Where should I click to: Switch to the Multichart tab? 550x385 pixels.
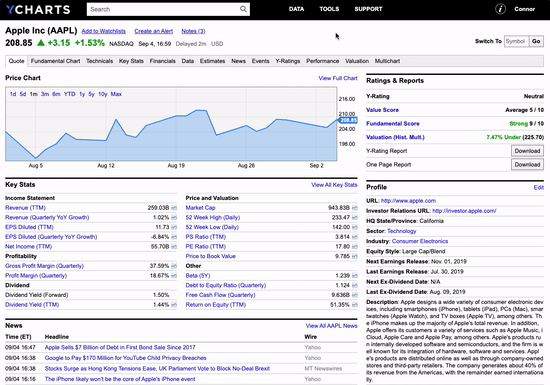pyautogui.click(x=387, y=61)
